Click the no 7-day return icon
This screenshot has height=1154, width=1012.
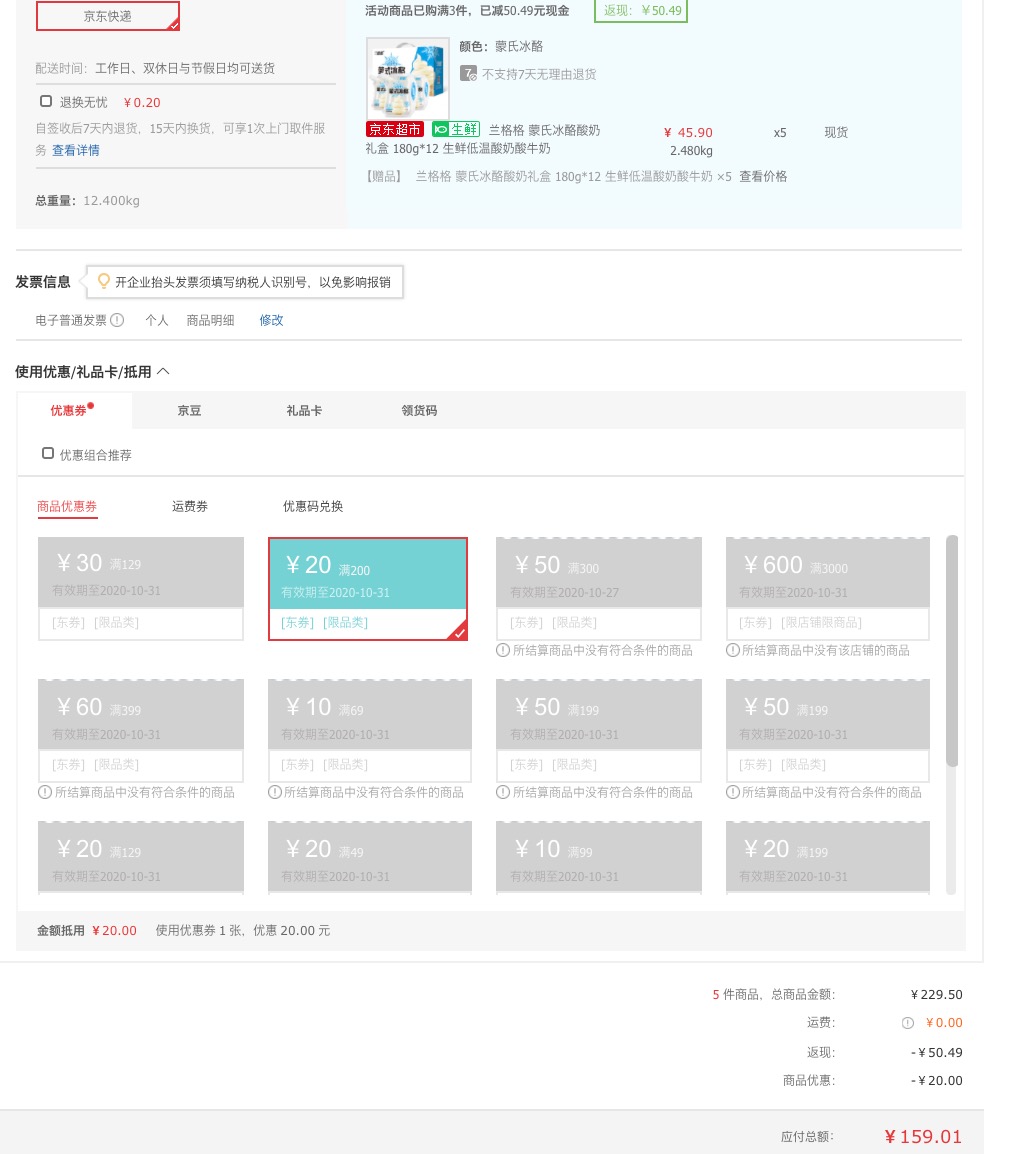click(x=468, y=74)
